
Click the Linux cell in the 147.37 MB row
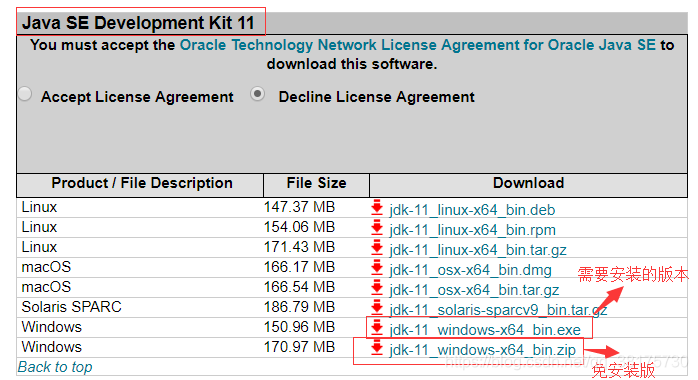coord(39,207)
